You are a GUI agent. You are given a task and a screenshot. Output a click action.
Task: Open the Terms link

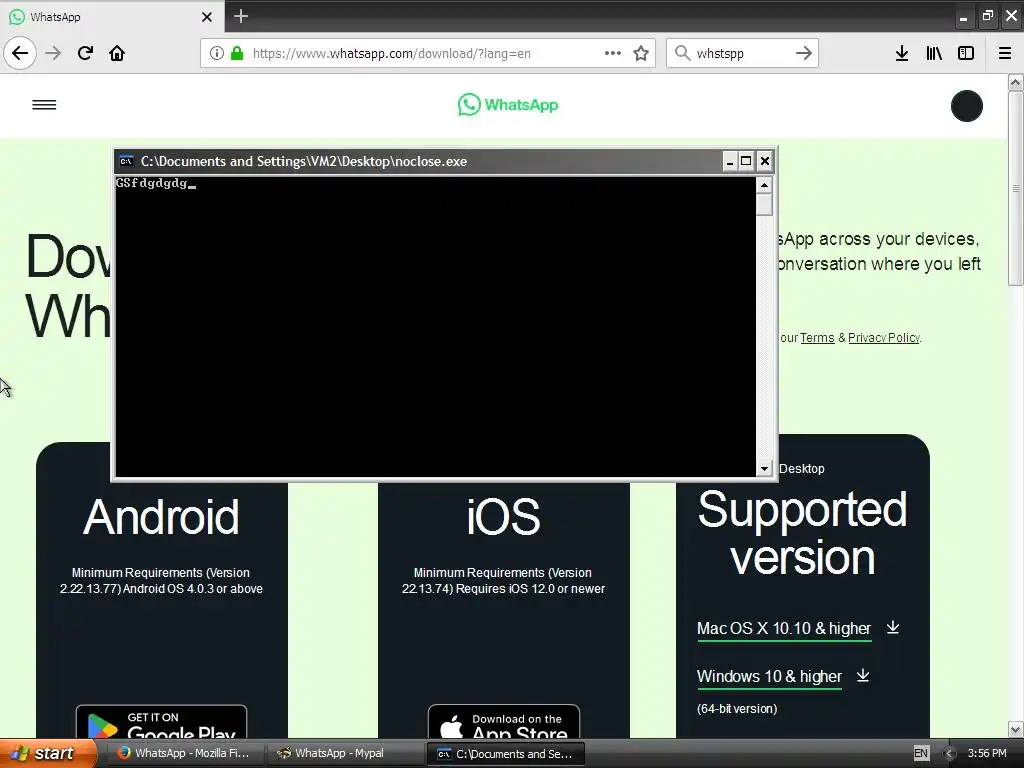coord(817,338)
